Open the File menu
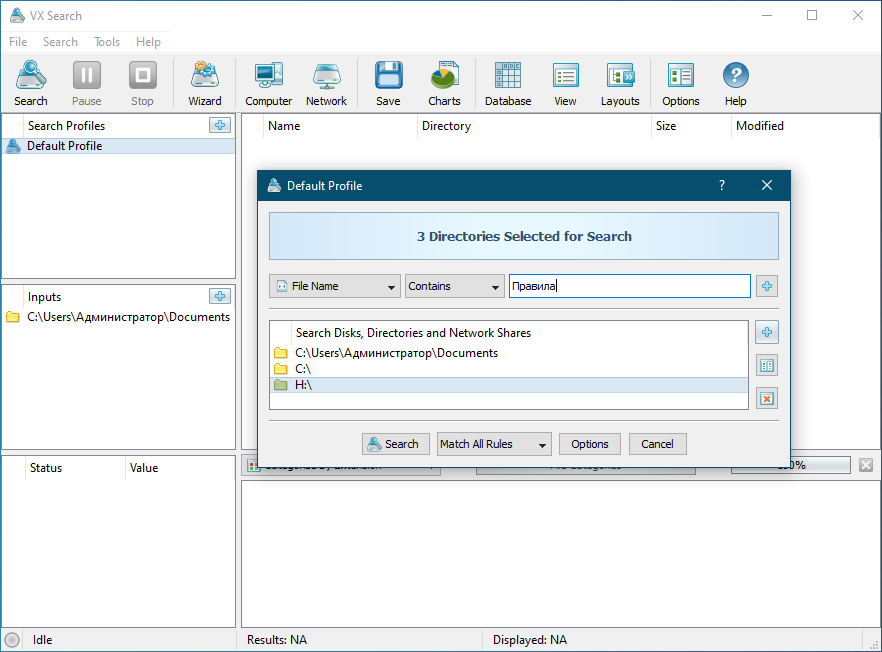The height and width of the screenshot is (652, 882). click(x=18, y=42)
